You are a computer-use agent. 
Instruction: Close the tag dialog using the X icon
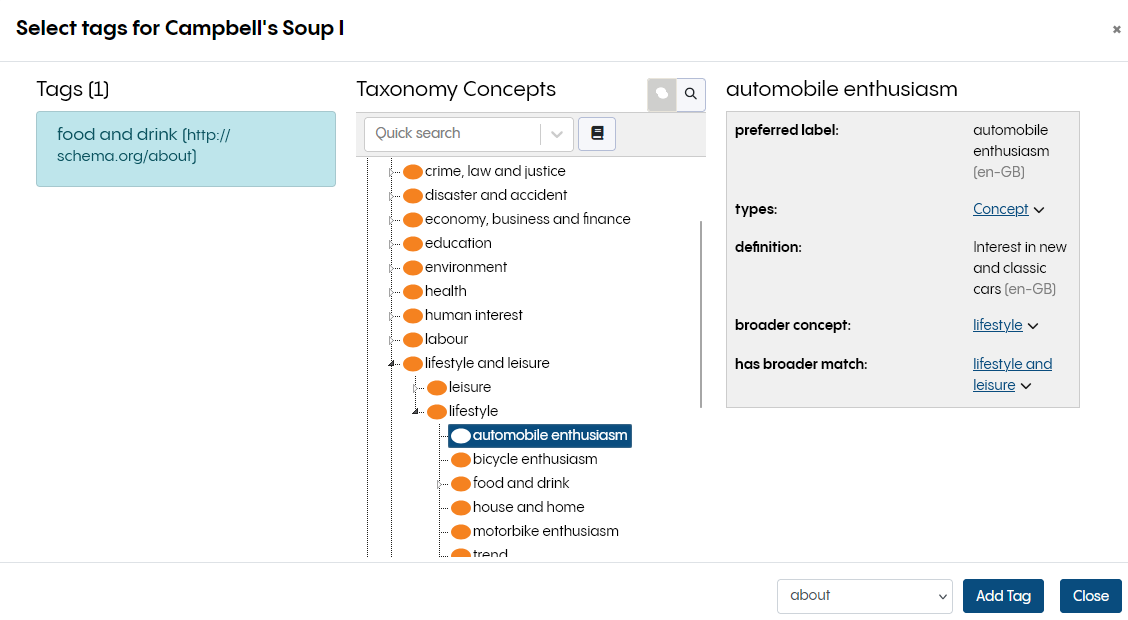tap(1116, 30)
